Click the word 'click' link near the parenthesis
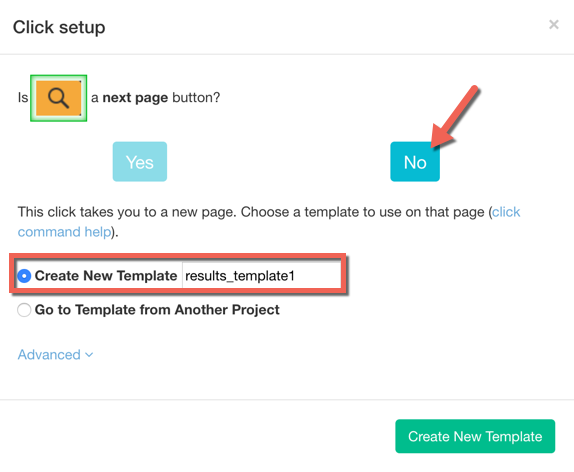 coord(506,212)
